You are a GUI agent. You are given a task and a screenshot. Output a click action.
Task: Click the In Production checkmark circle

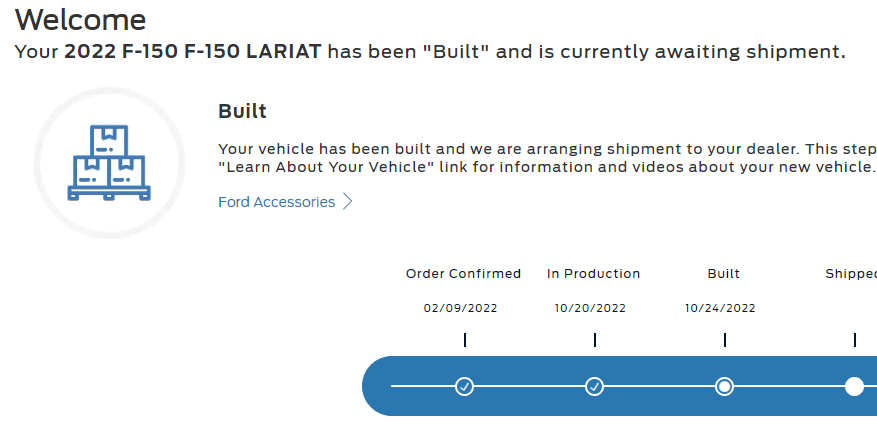(x=595, y=386)
